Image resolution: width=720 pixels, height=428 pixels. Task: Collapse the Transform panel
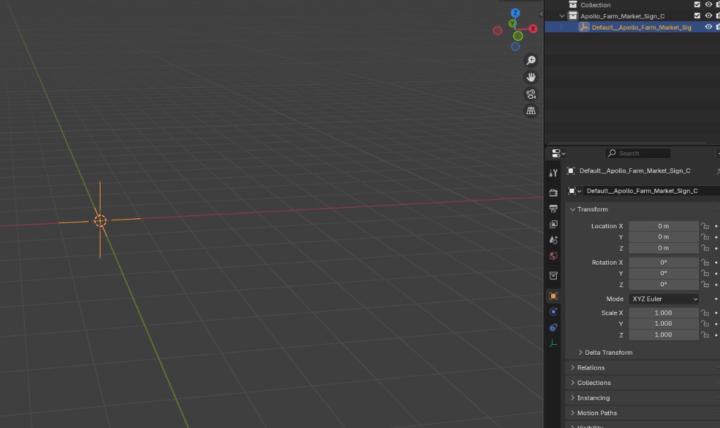click(x=592, y=209)
